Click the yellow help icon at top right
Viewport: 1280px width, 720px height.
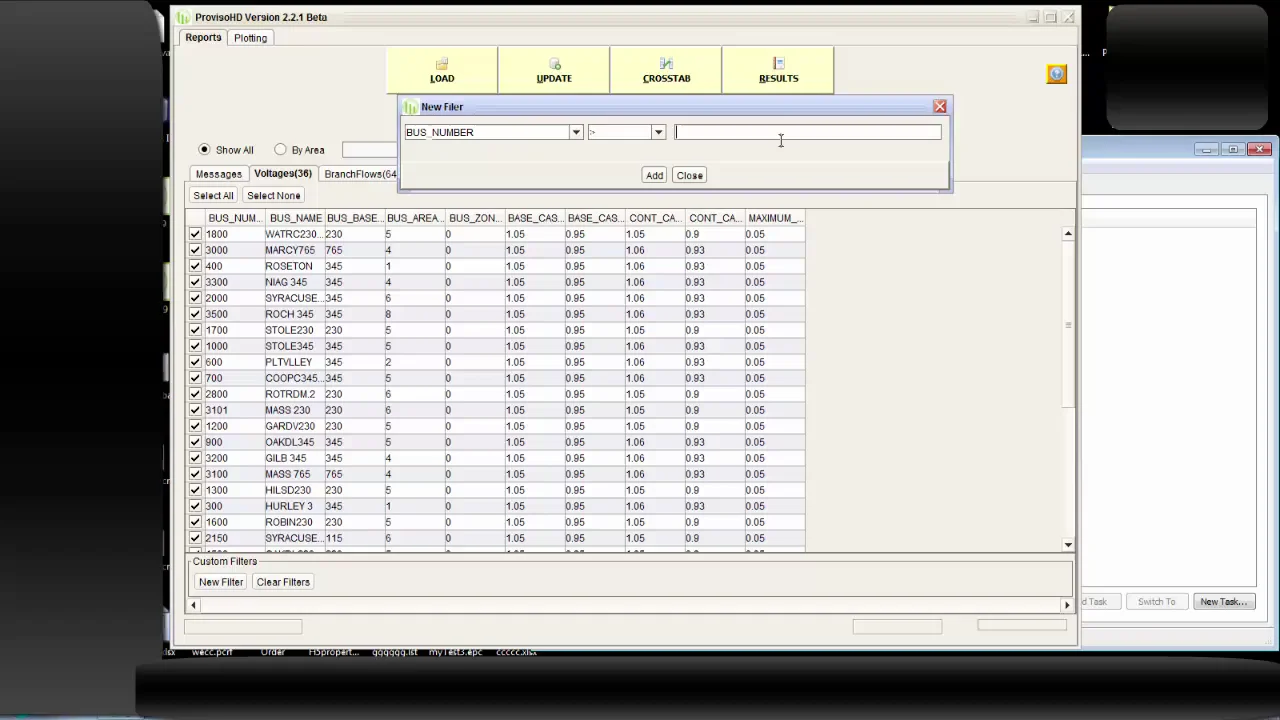click(x=1057, y=74)
